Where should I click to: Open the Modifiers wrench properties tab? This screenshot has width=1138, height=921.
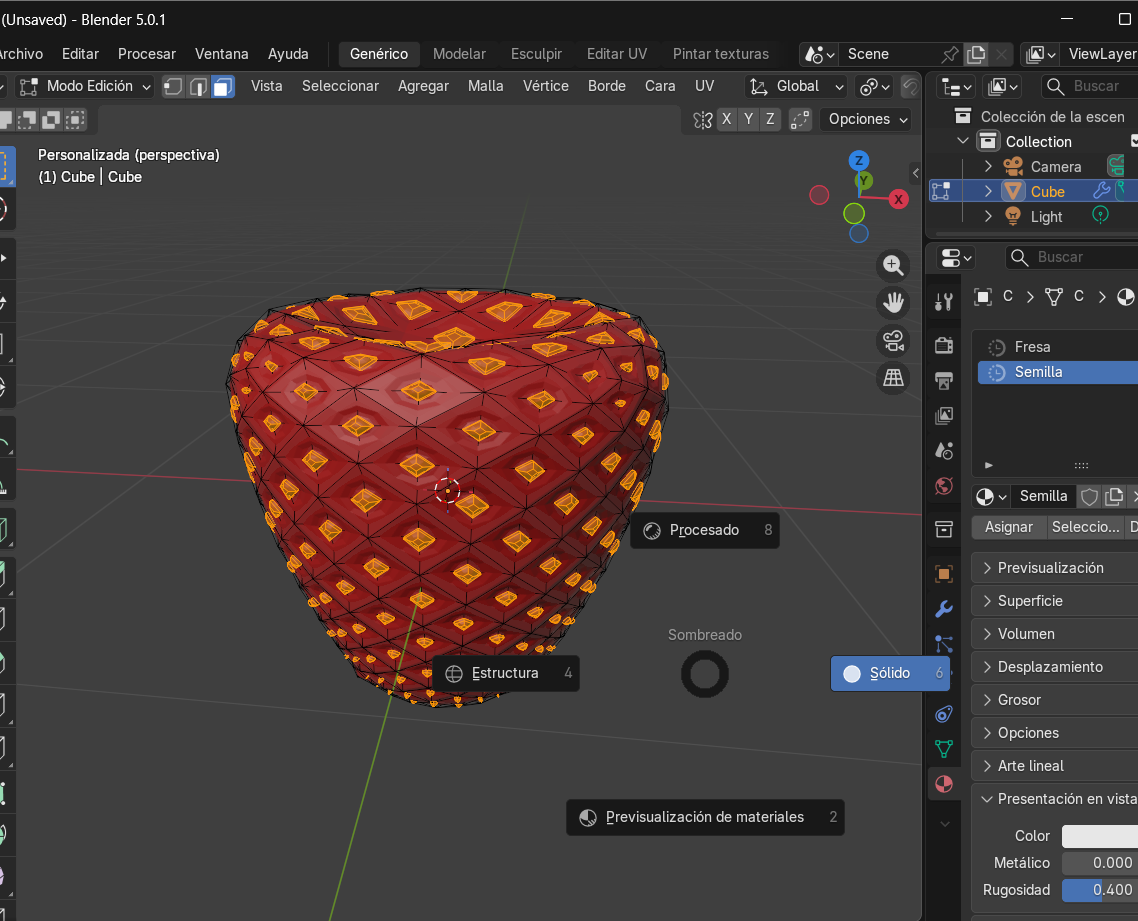944,609
